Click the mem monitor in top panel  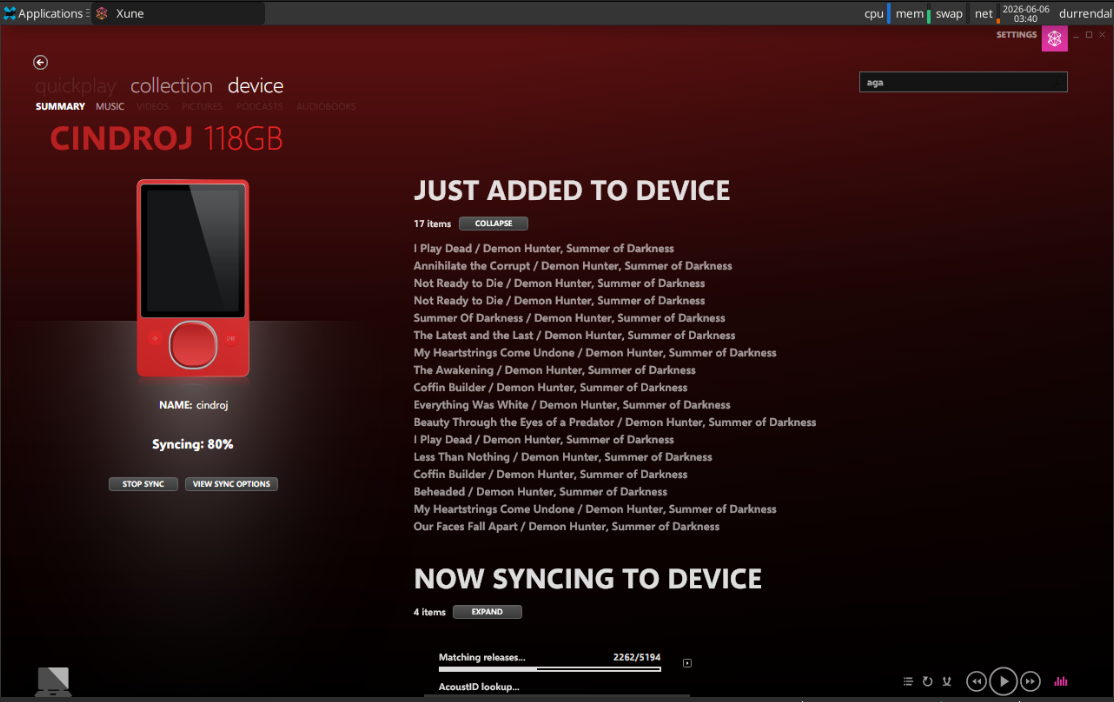point(912,13)
